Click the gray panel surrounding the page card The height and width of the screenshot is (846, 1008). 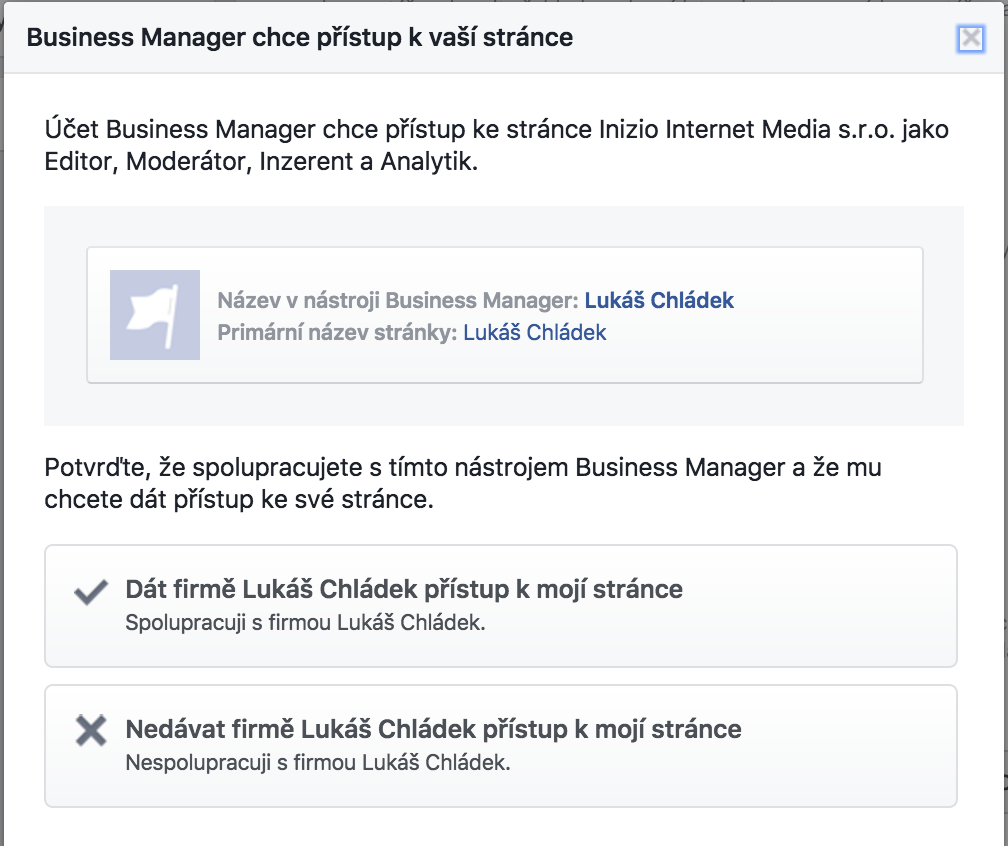(x=503, y=405)
